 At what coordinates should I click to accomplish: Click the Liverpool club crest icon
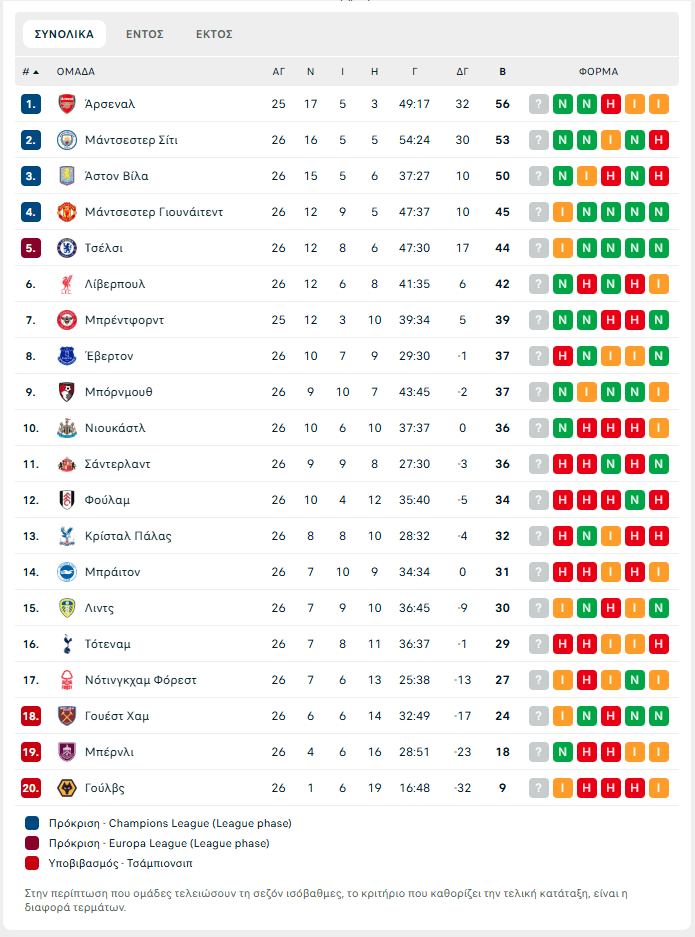tap(67, 284)
